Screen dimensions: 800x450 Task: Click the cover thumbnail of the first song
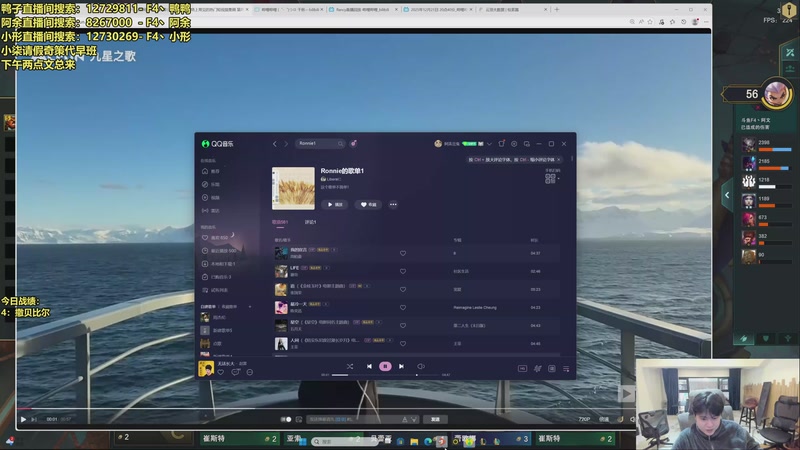coord(281,254)
